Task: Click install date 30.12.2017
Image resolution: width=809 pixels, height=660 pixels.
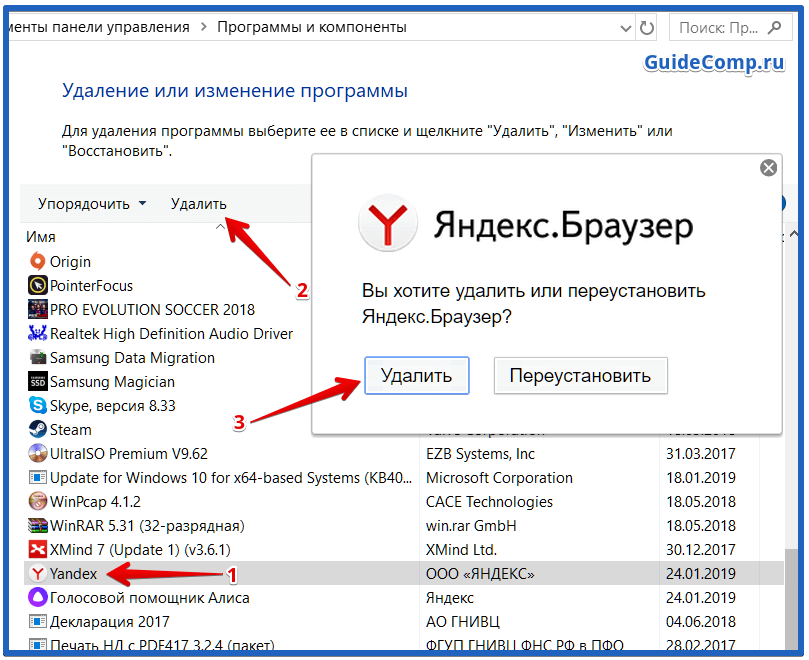Action: click(x=701, y=550)
